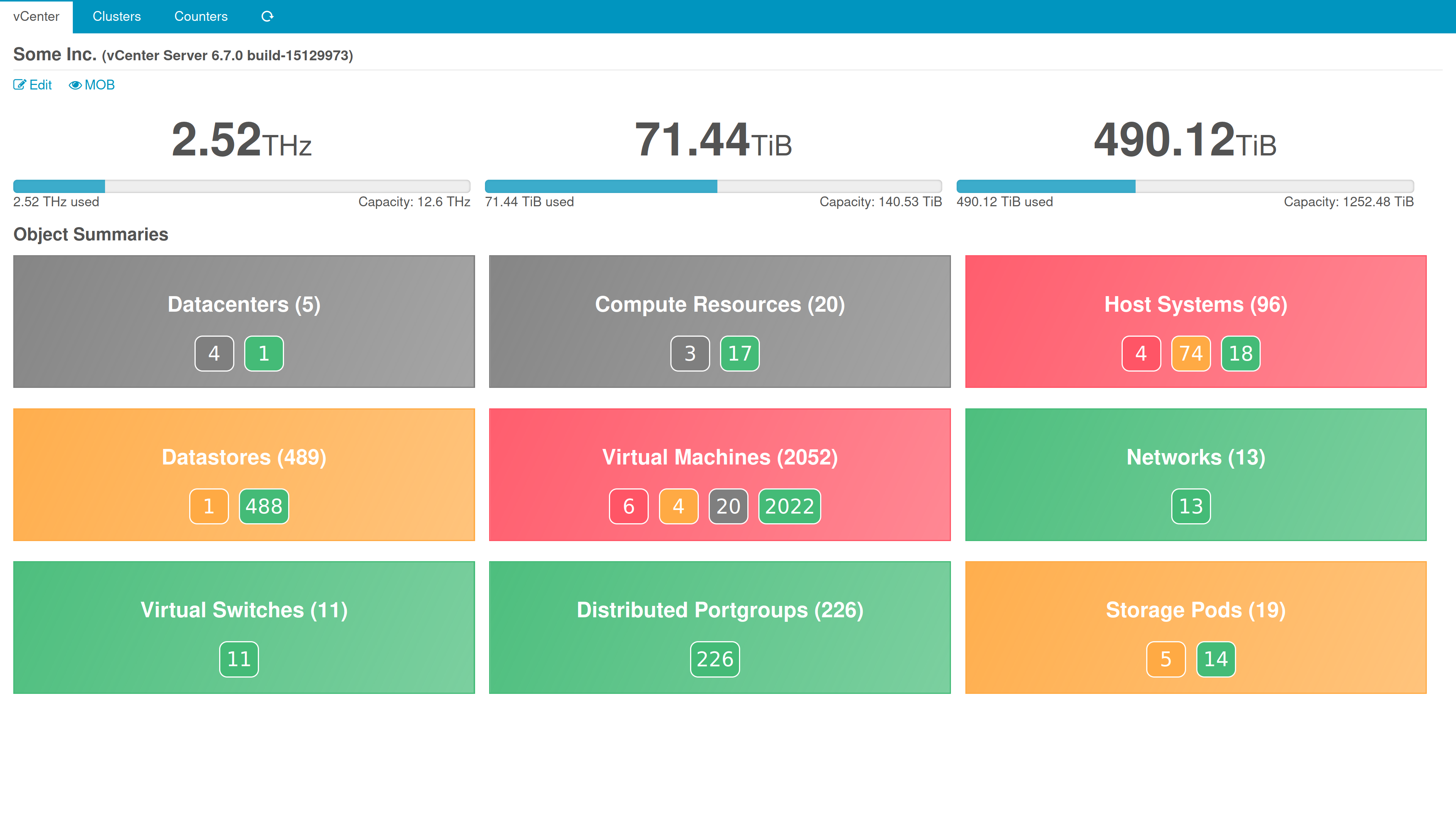Click gray badge 20 under Virtual Machines
The image size is (1456, 819).
pos(728,507)
